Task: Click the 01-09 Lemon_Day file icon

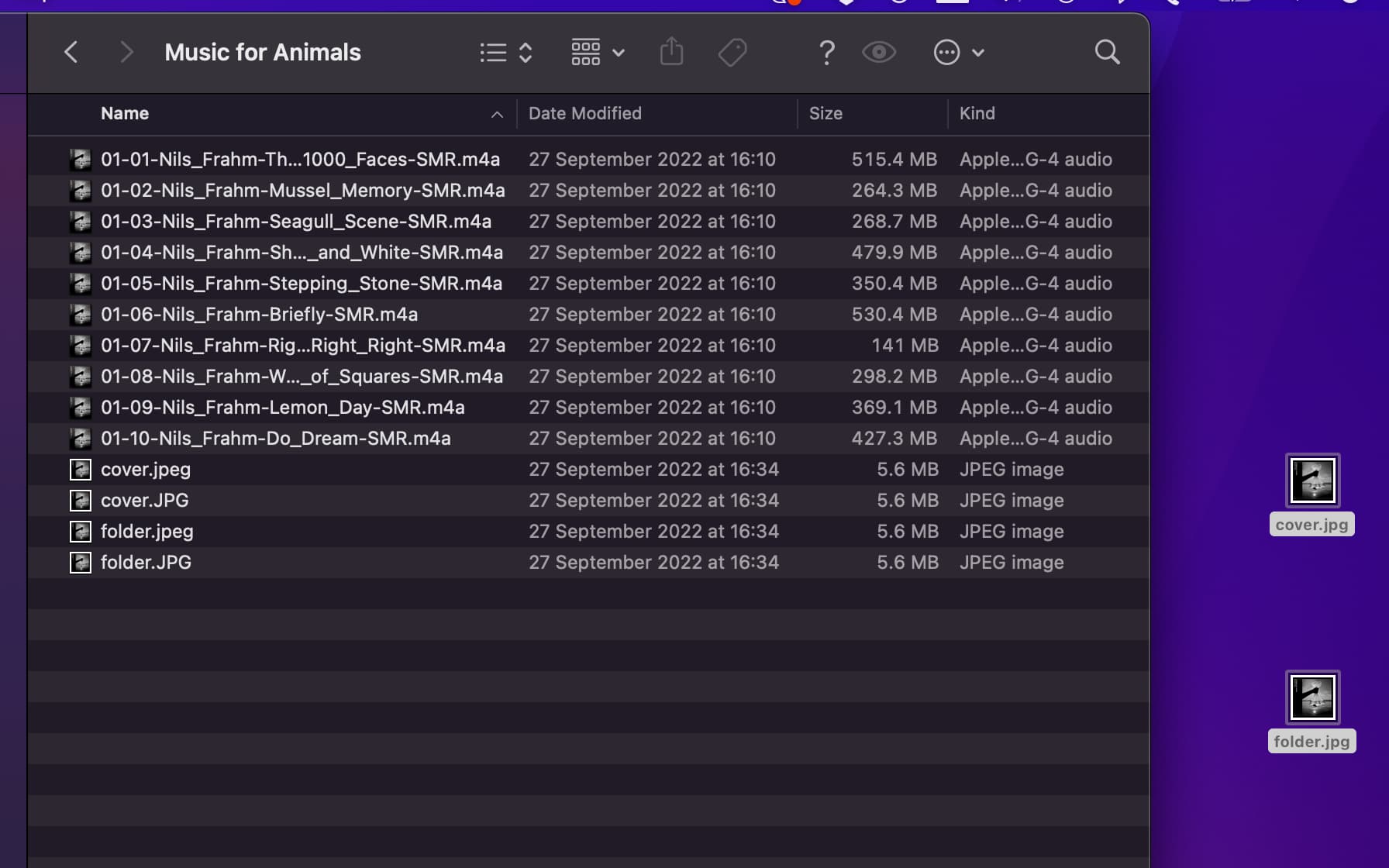Action: point(81,408)
